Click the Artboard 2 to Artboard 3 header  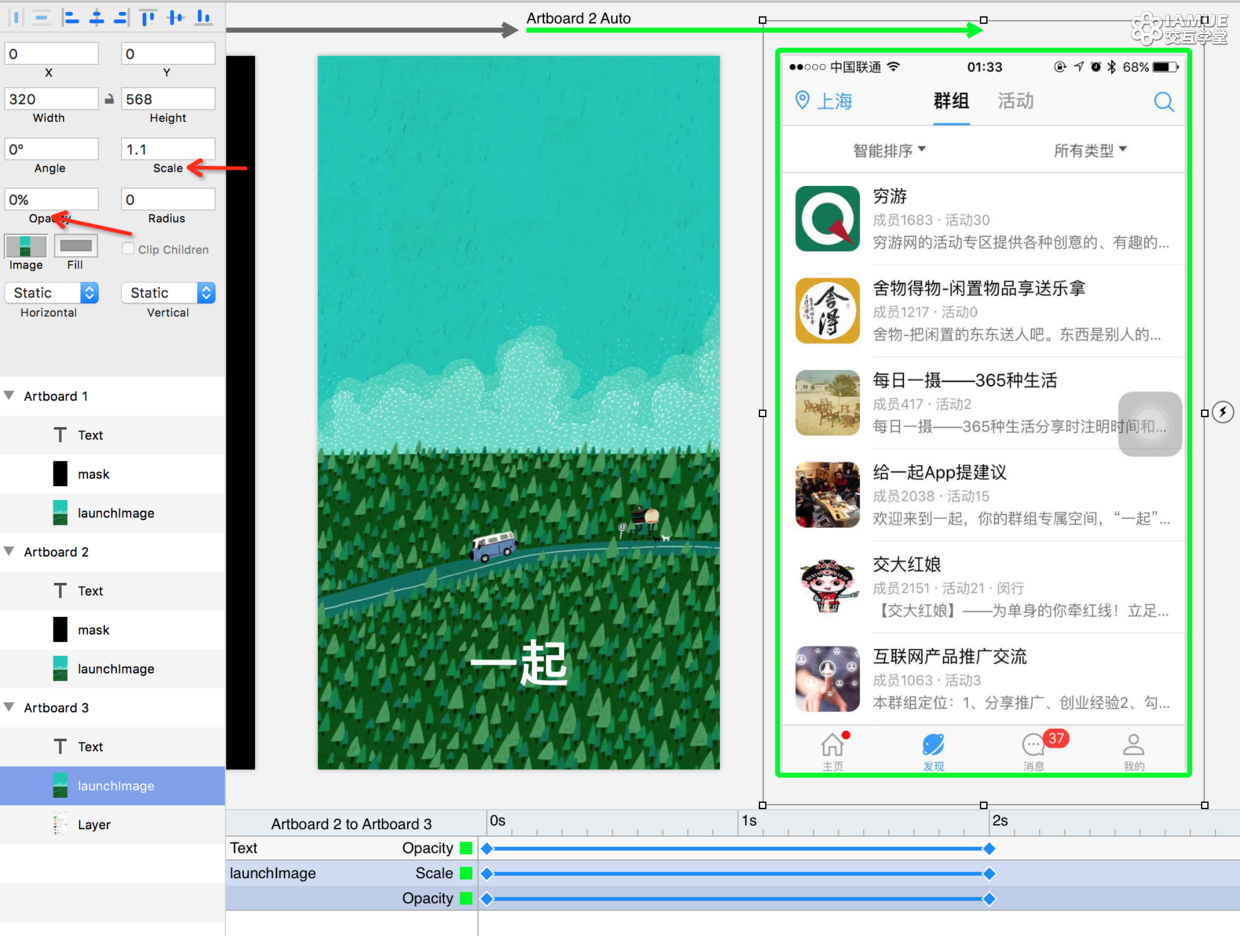(352, 824)
